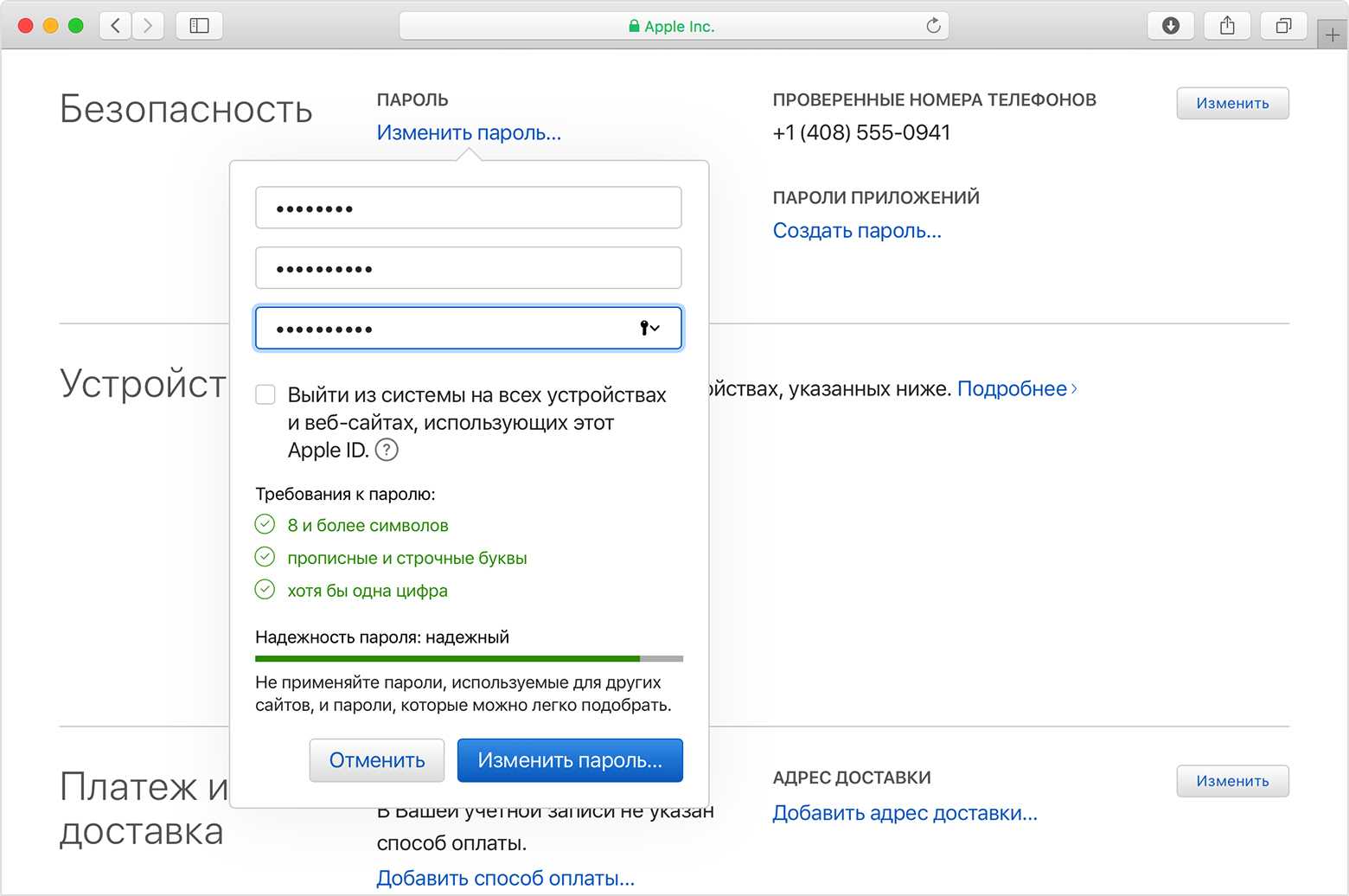Viewport: 1349px width, 896px height.
Task: Reload the page with the refresh icon
Action: coord(933,26)
